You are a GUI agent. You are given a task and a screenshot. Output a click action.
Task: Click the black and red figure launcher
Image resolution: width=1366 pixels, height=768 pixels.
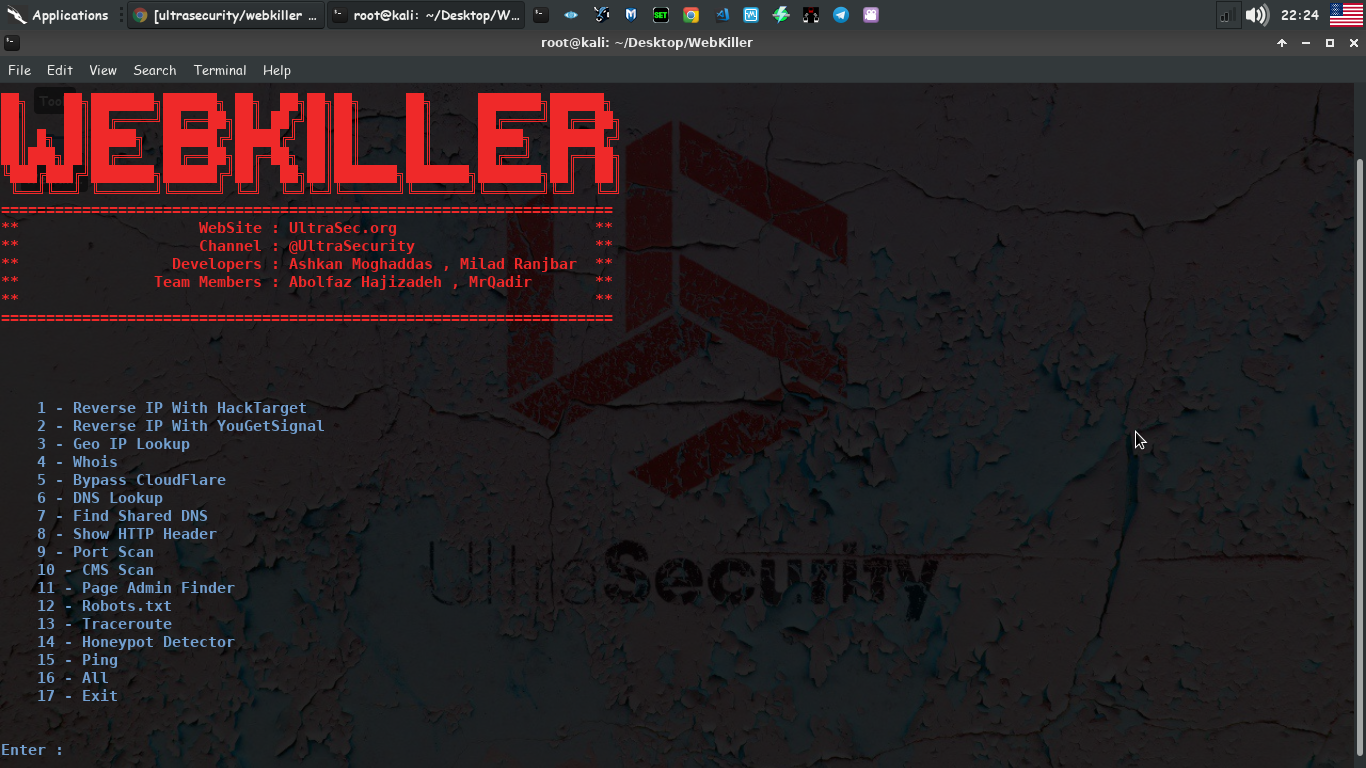[x=811, y=15]
